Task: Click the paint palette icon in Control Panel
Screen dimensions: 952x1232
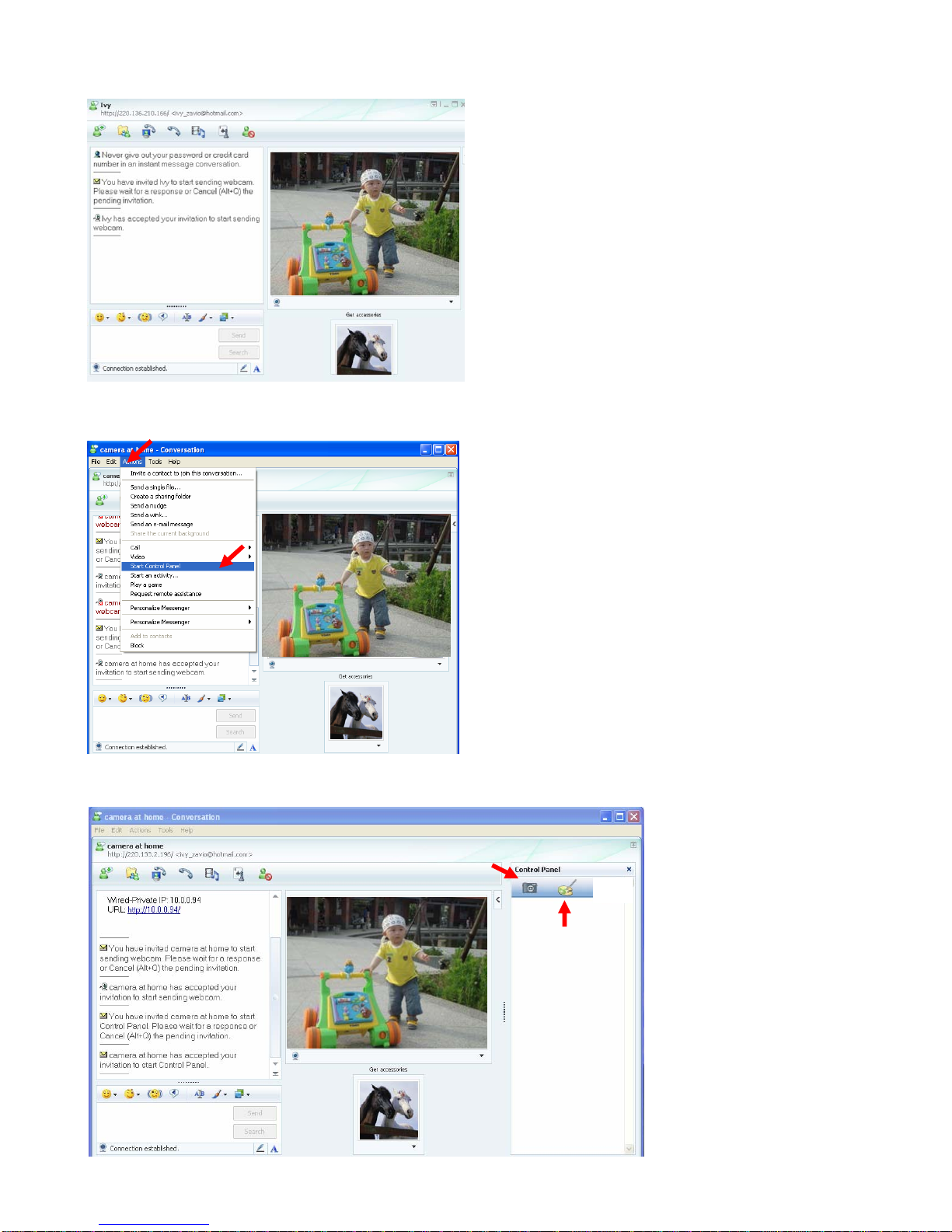Action: 566,888
